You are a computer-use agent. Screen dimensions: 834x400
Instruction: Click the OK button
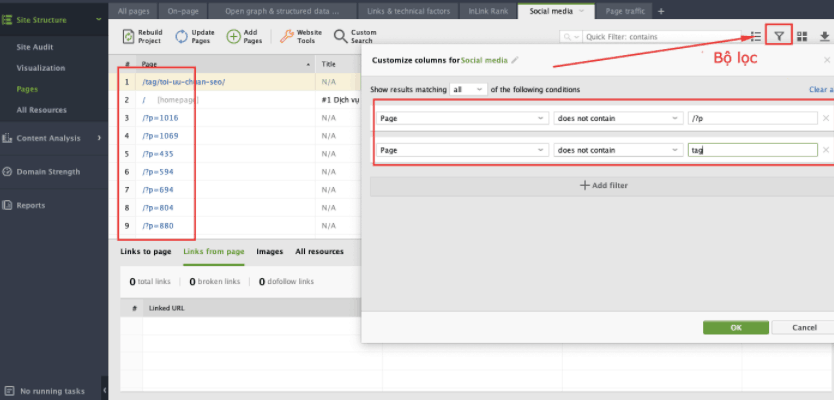pos(736,328)
